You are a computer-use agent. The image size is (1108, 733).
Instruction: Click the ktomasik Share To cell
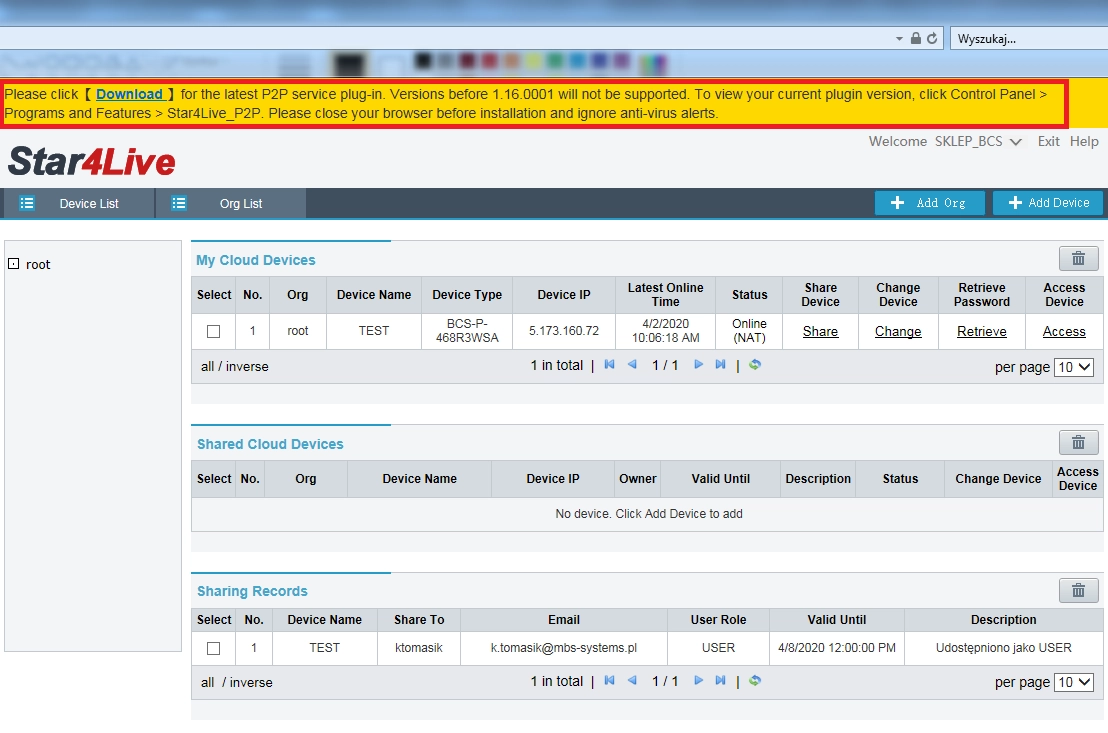pyautogui.click(x=419, y=647)
